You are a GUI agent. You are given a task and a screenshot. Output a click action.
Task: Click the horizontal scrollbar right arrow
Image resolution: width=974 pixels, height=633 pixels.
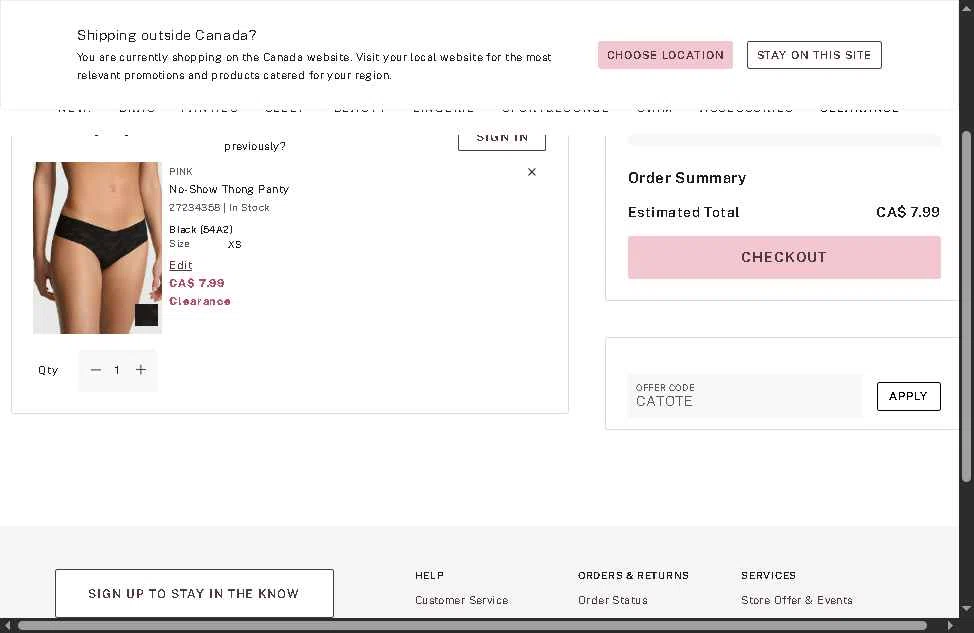pyautogui.click(x=950, y=626)
